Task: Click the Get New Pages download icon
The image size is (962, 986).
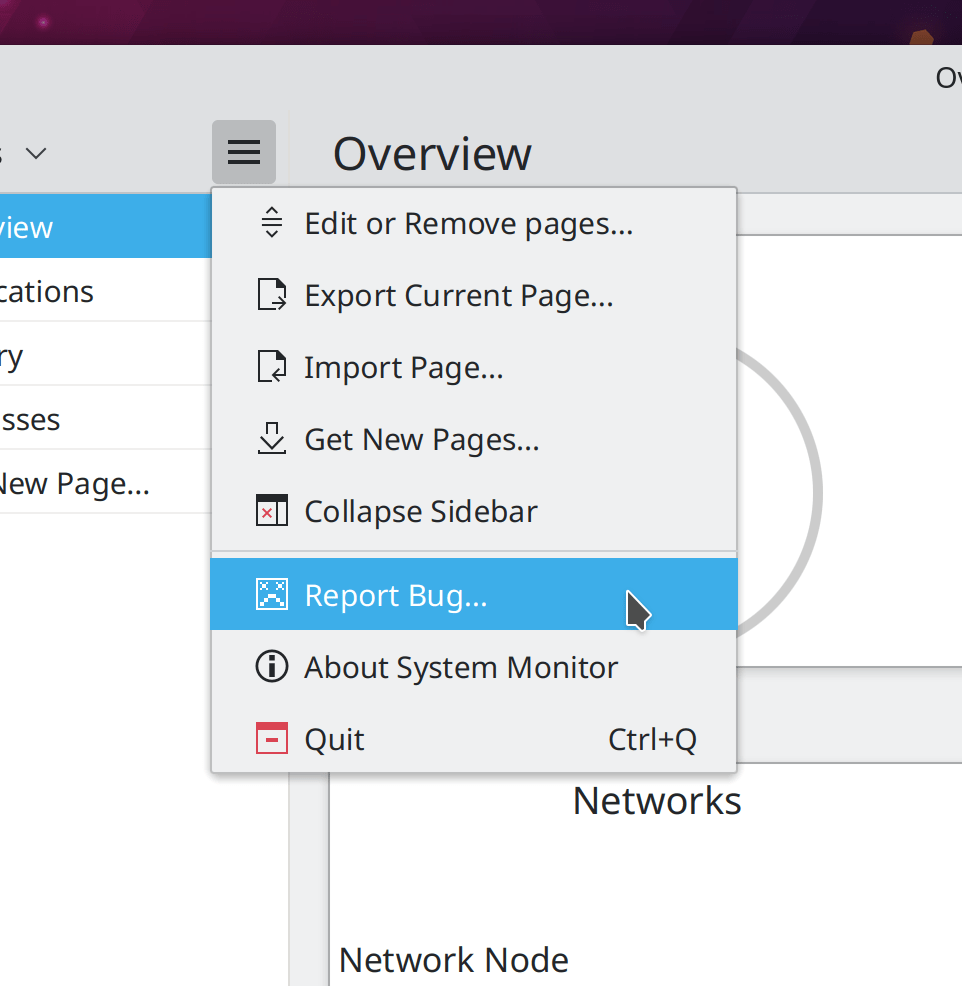Action: click(x=271, y=439)
